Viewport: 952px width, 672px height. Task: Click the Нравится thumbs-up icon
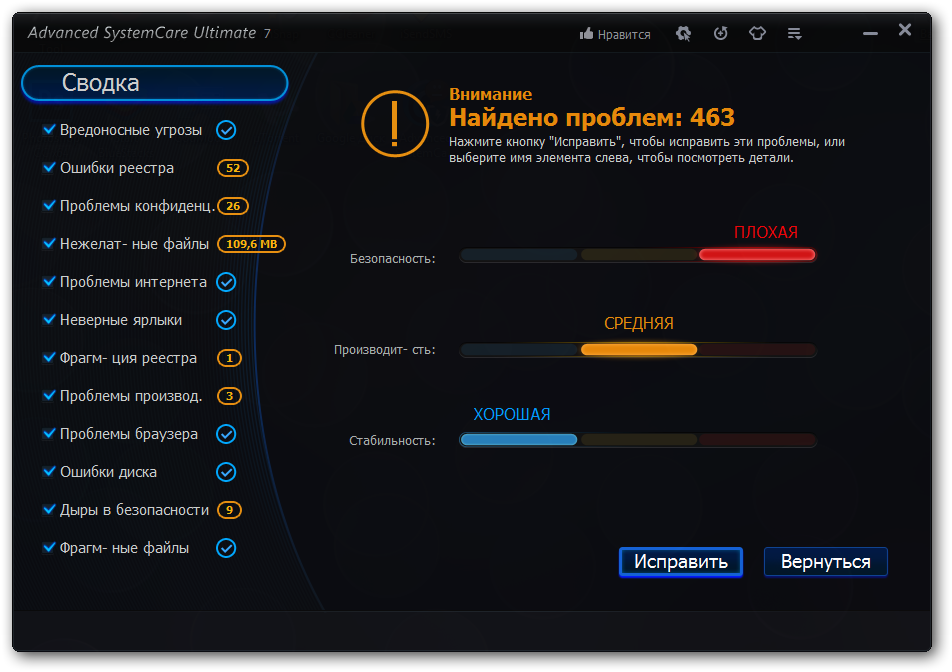pyautogui.click(x=586, y=33)
